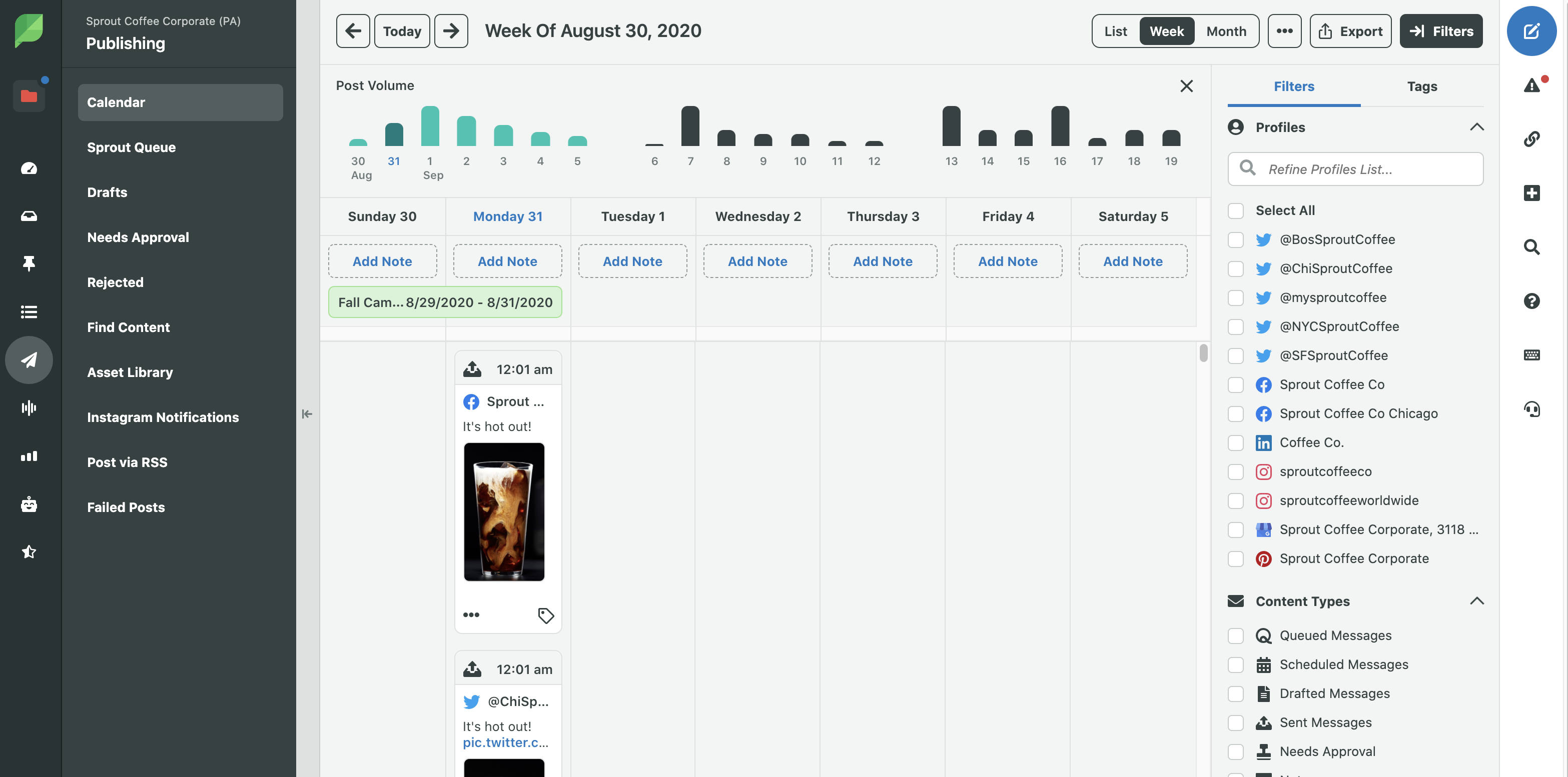Image resolution: width=1568 pixels, height=777 pixels.
Task: Check the Select All profiles checkbox
Action: (1235, 210)
